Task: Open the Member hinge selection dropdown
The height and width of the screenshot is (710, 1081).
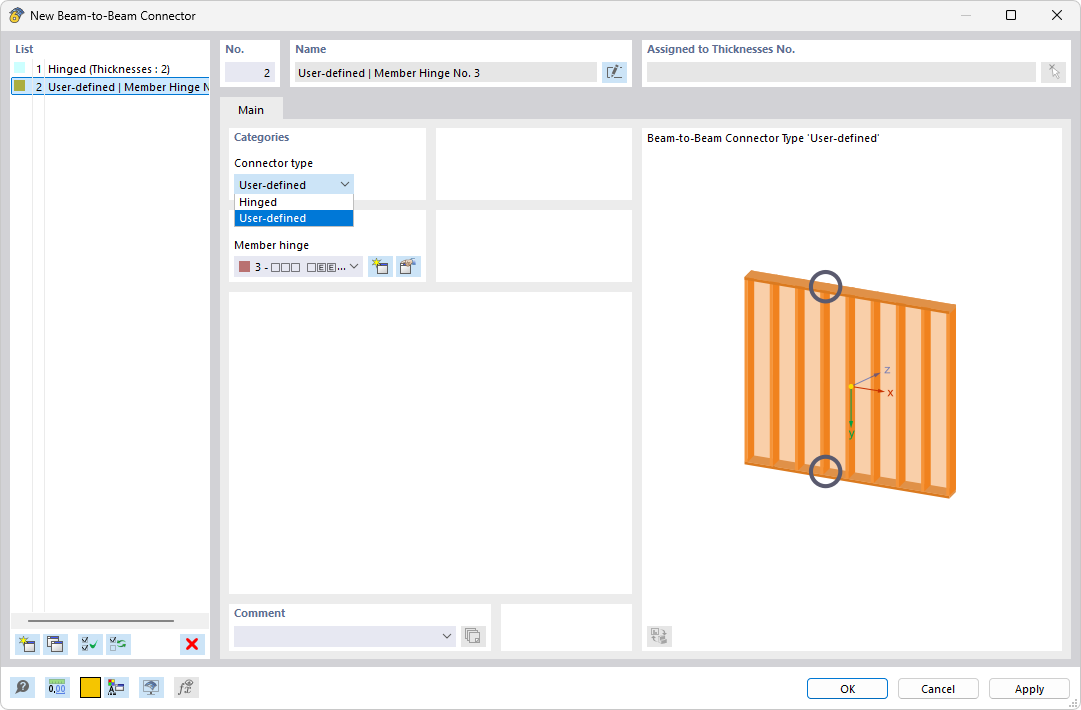Action: 354,266
